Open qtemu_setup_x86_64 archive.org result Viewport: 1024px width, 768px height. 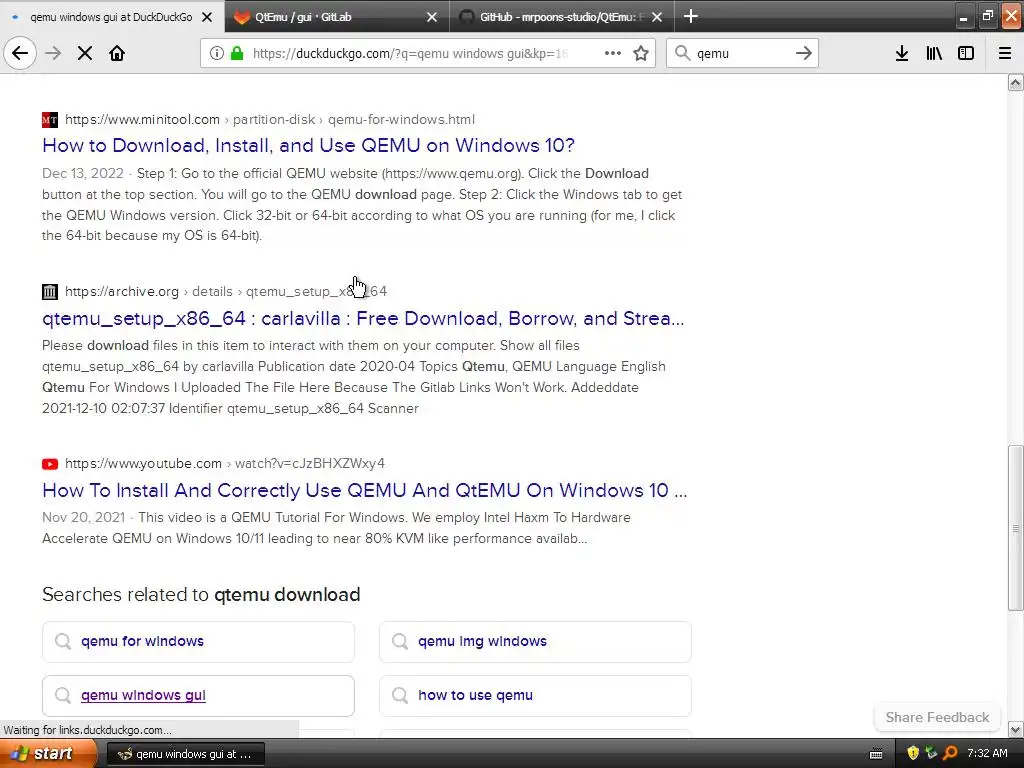[363, 318]
